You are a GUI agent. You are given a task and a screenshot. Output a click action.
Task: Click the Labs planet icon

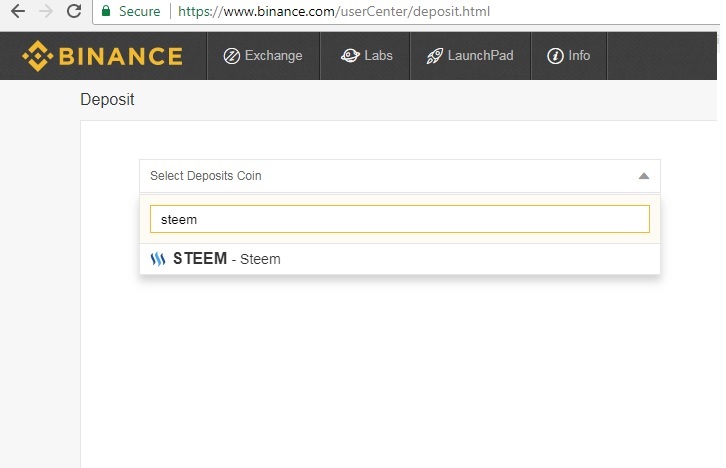pos(350,56)
